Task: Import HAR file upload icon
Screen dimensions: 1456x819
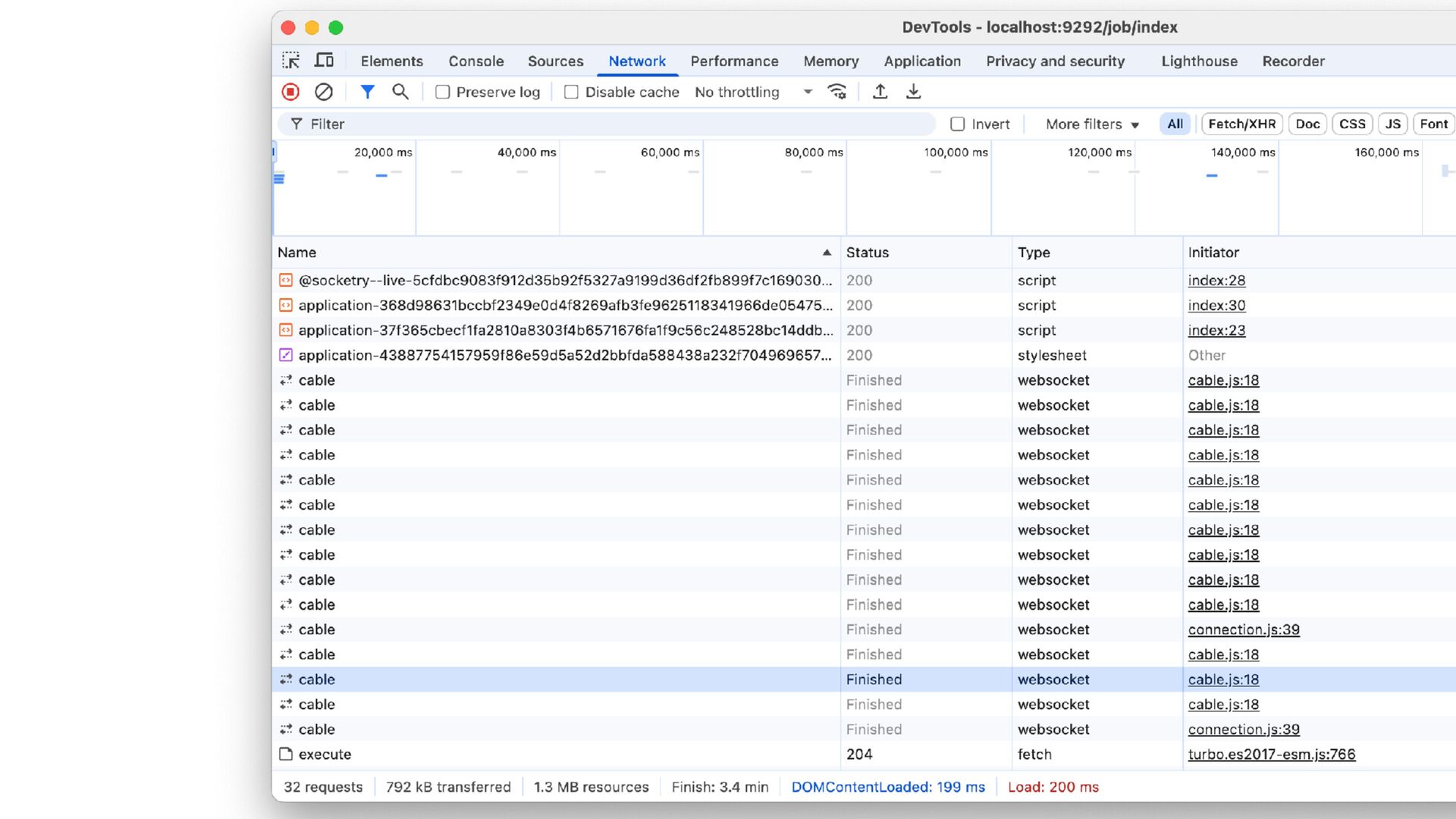Action: tap(880, 92)
